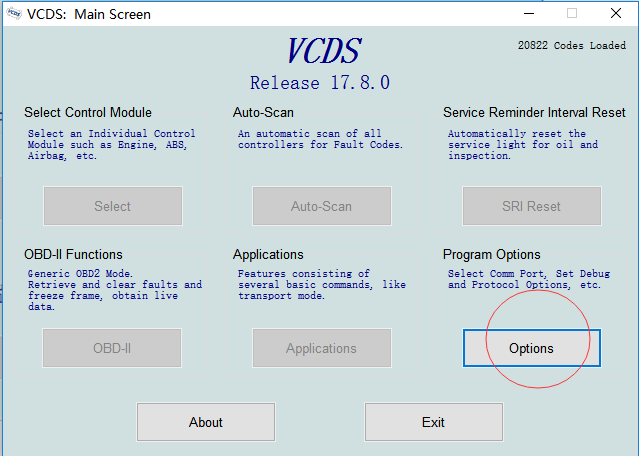Click 'Automatically reset the service light' description

[x=523, y=145]
